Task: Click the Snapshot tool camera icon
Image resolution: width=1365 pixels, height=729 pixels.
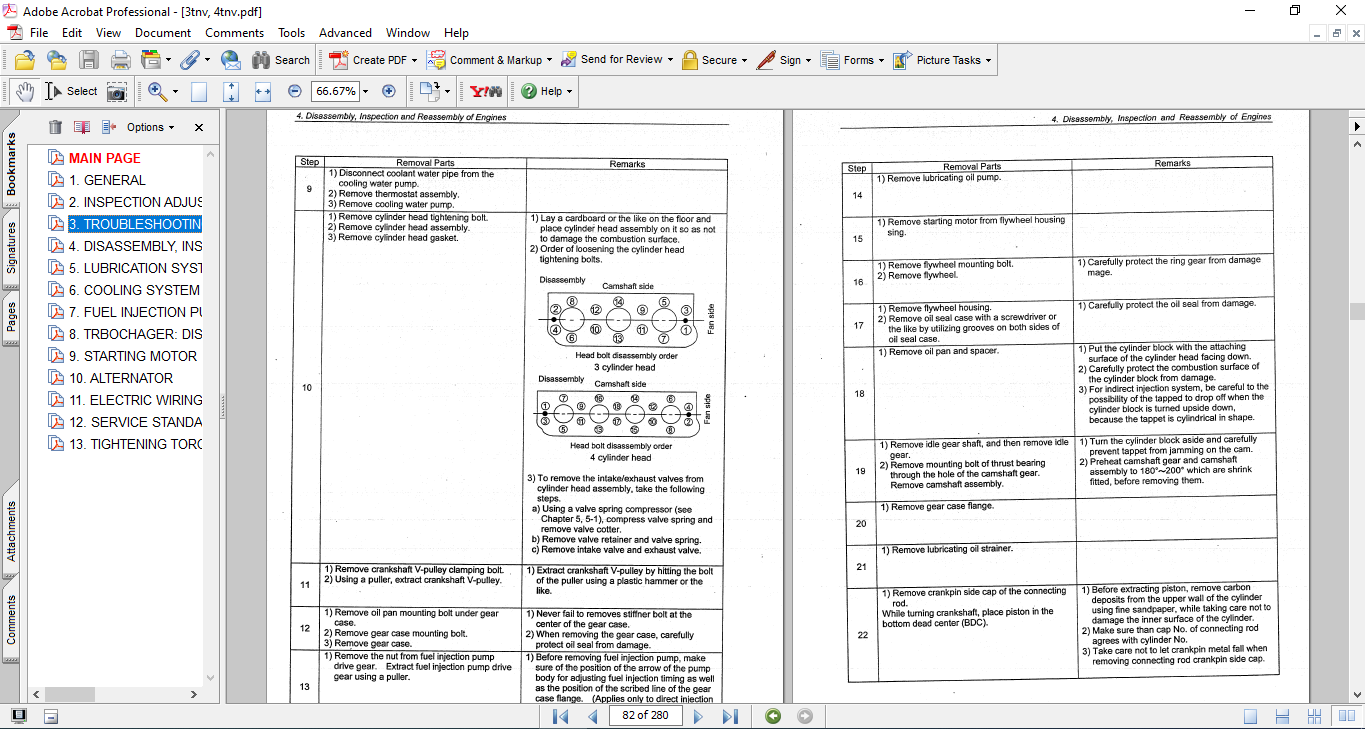Action: [x=117, y=91]
